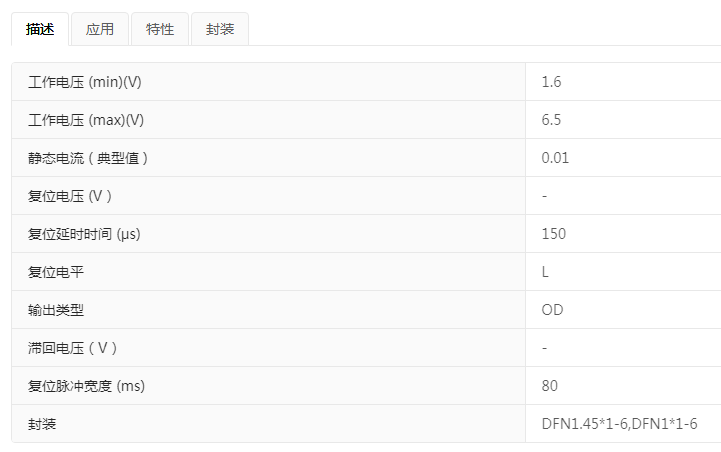Show the 封装 tab
This screenshot has width=721, height=452.
pyautogui.click(x=220, y=29)
